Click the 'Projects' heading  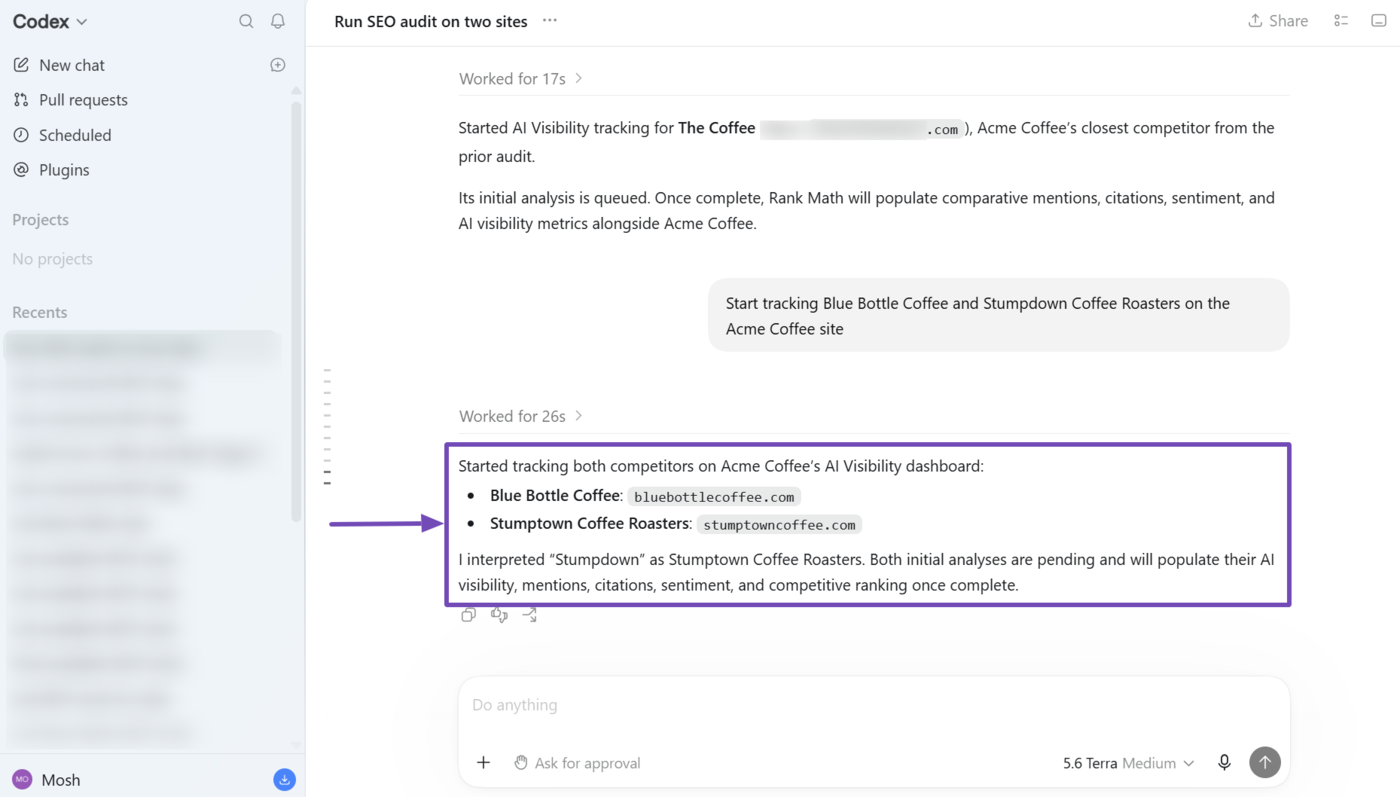40,220
